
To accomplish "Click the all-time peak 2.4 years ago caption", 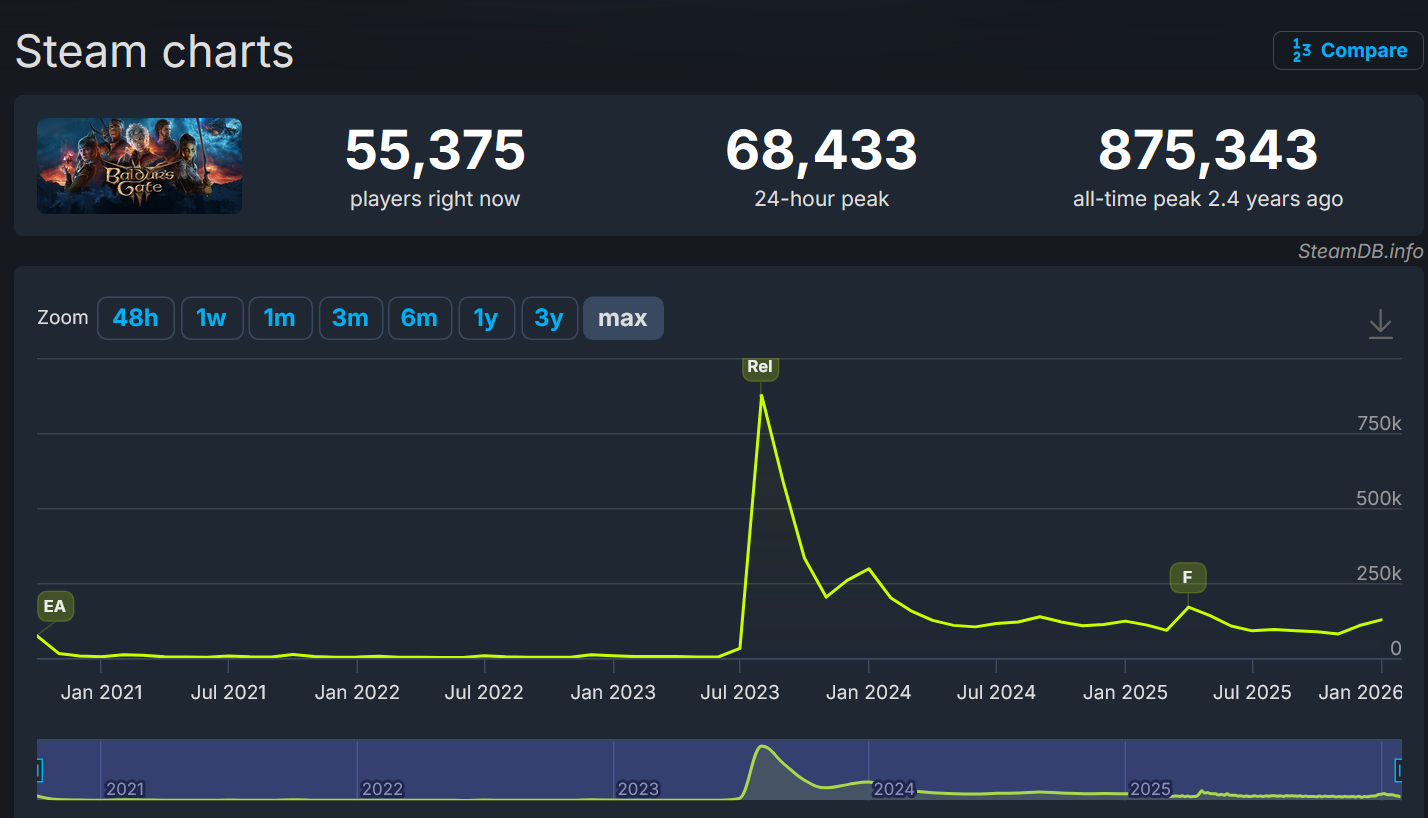I will pos(1208,199).
